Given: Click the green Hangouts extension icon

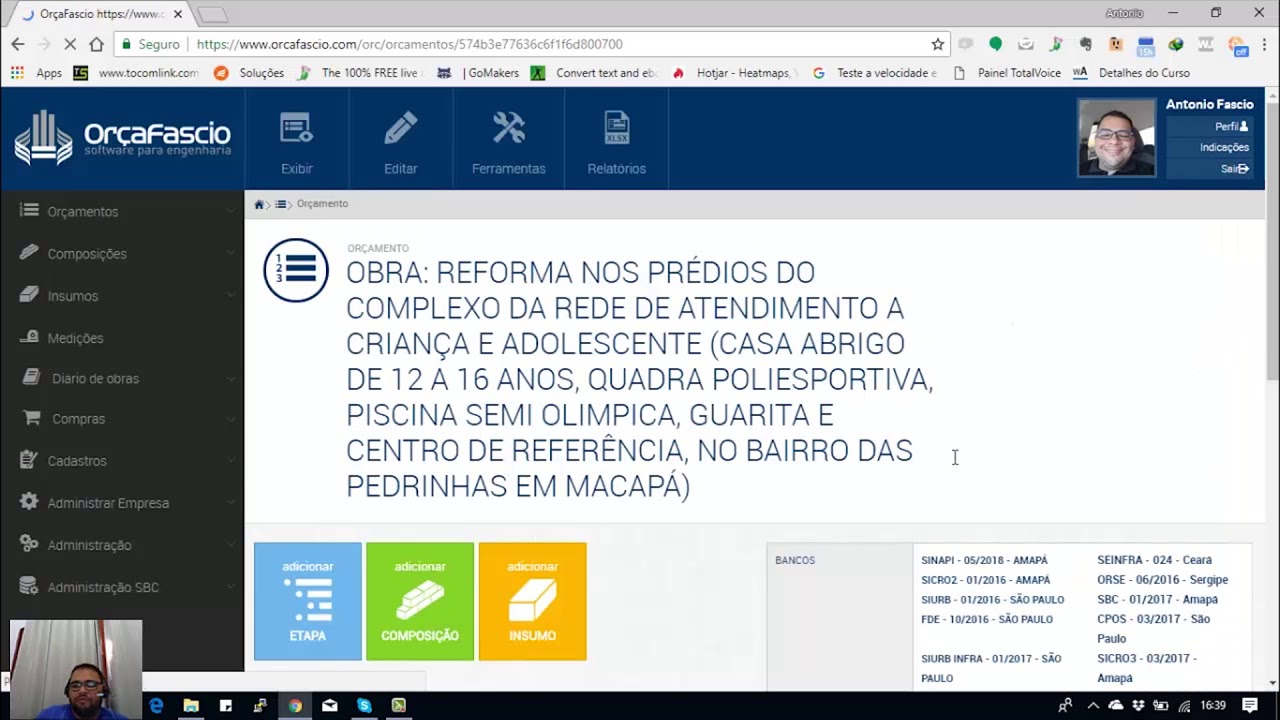Looking at the screenshot, I should click(x=995, y=44).
